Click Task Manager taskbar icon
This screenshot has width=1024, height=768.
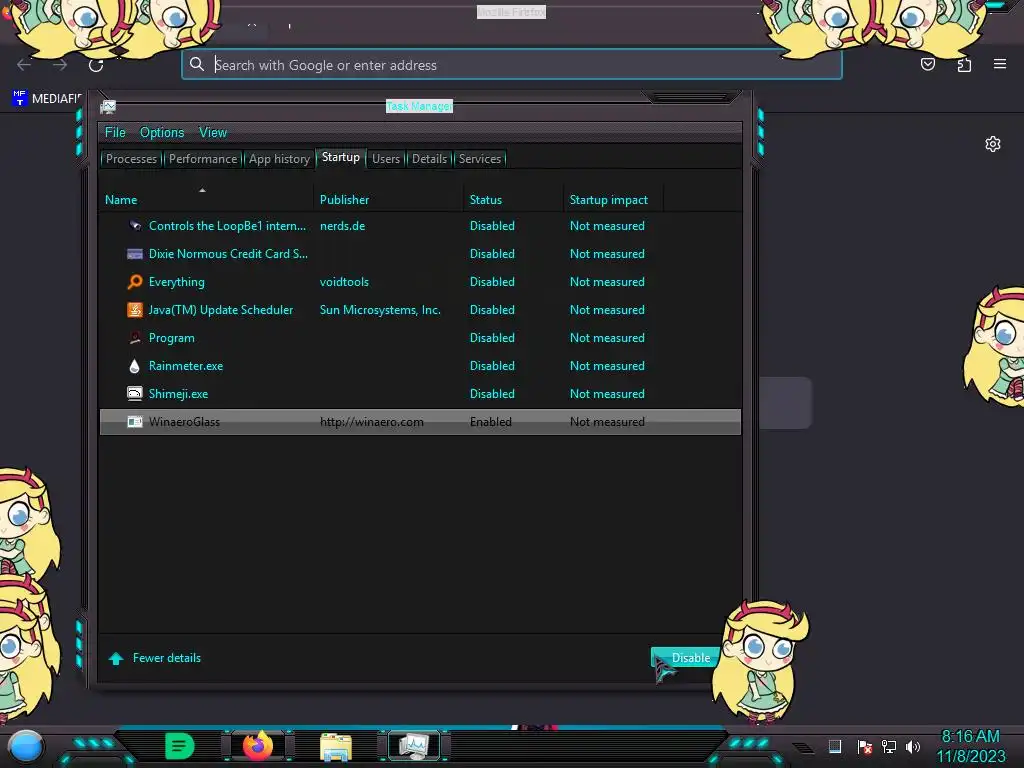(x=414, y=746)
